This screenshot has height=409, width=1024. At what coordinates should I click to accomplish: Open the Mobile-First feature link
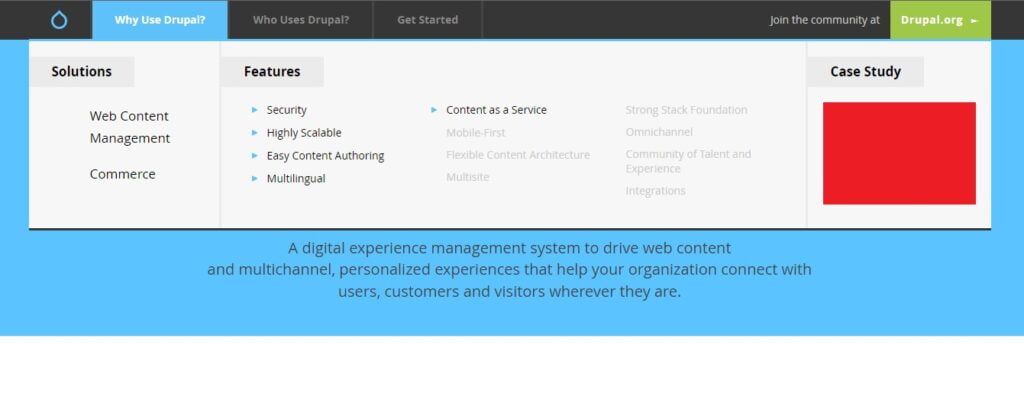pos(475,133)
